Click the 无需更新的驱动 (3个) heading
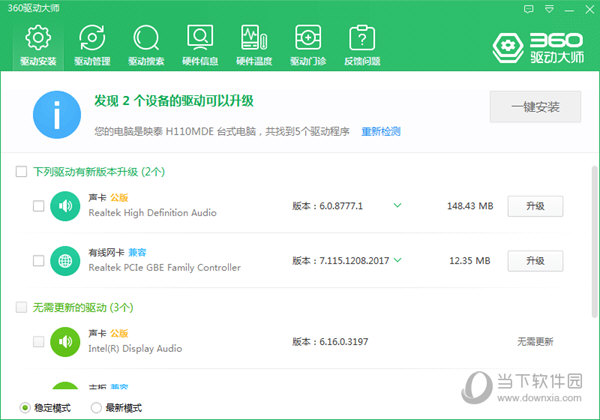This screenshot has height=420, width=600. pos(83,308)
